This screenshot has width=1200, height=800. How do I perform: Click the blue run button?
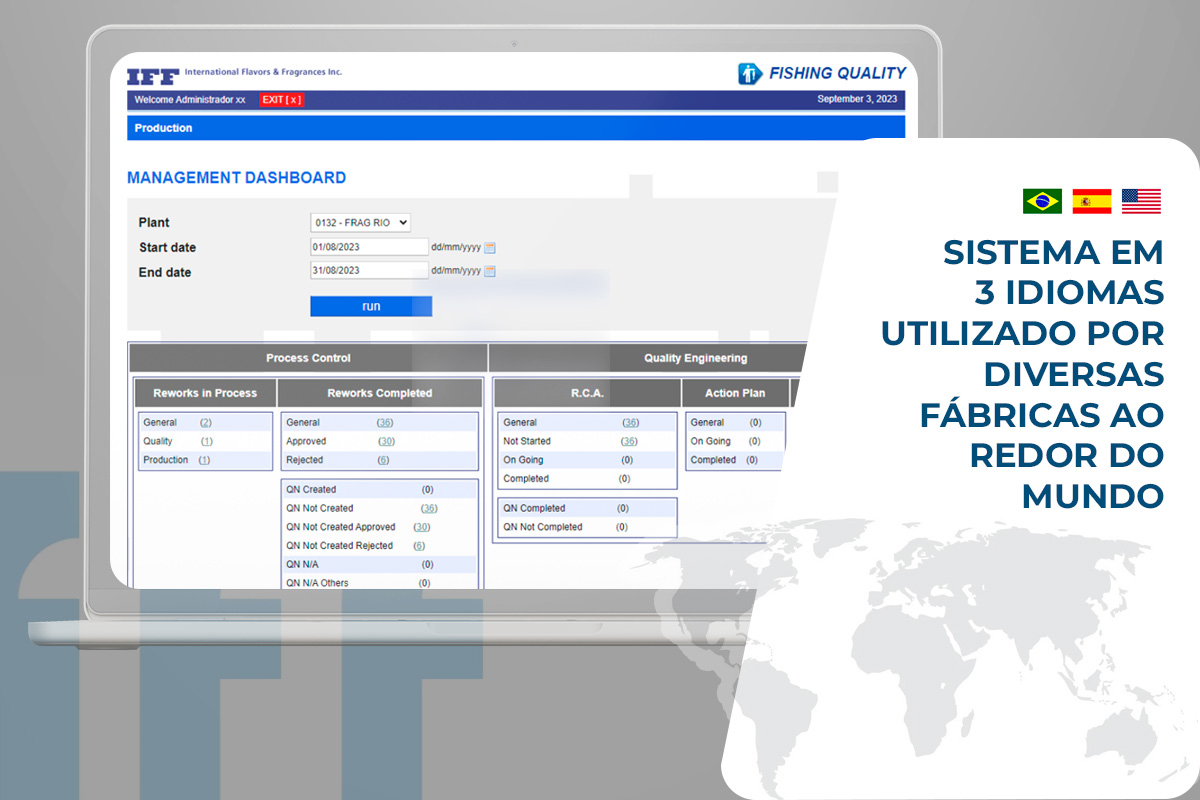[371, 306]
